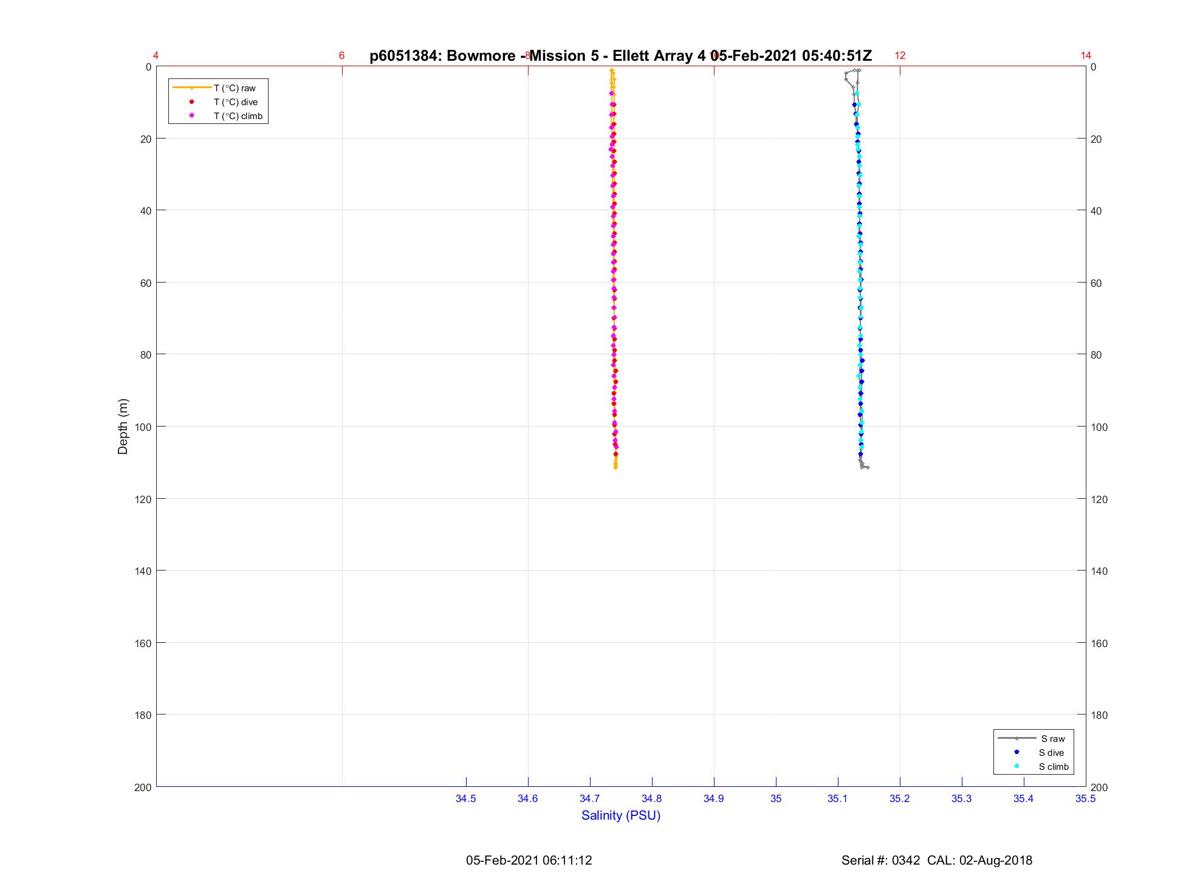Click depth tick 160 on the left axis
1200x885 pixels.
(x=142, y=643)
